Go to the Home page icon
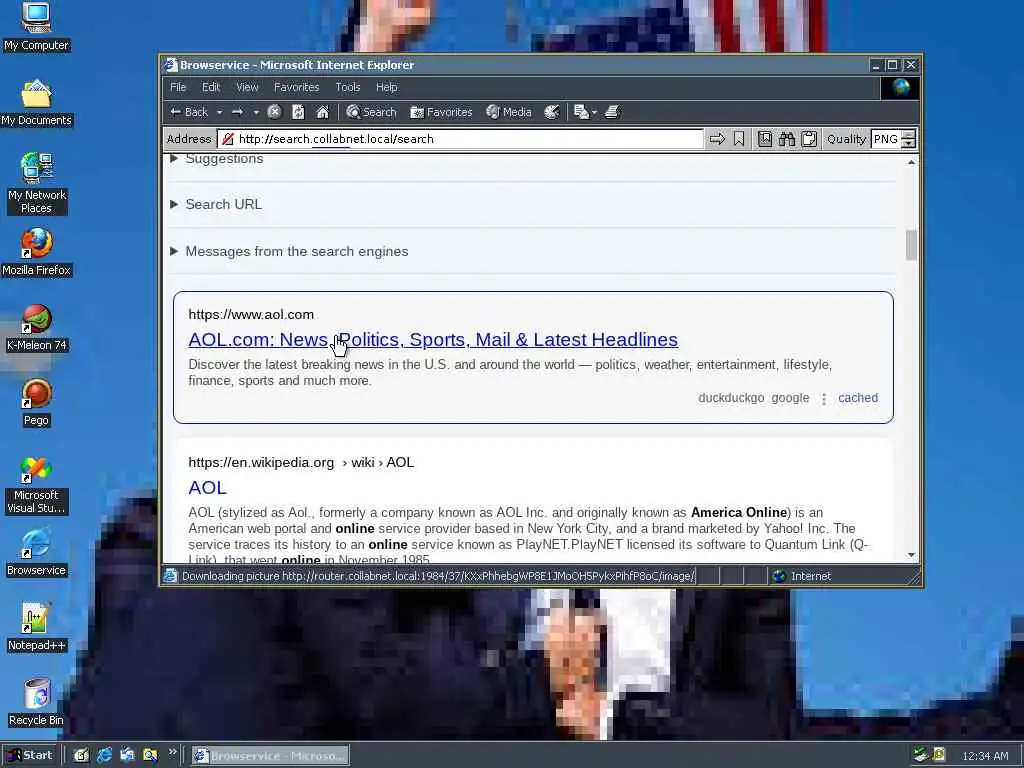This screenshot has width=1024, height=768. [323, 112]
